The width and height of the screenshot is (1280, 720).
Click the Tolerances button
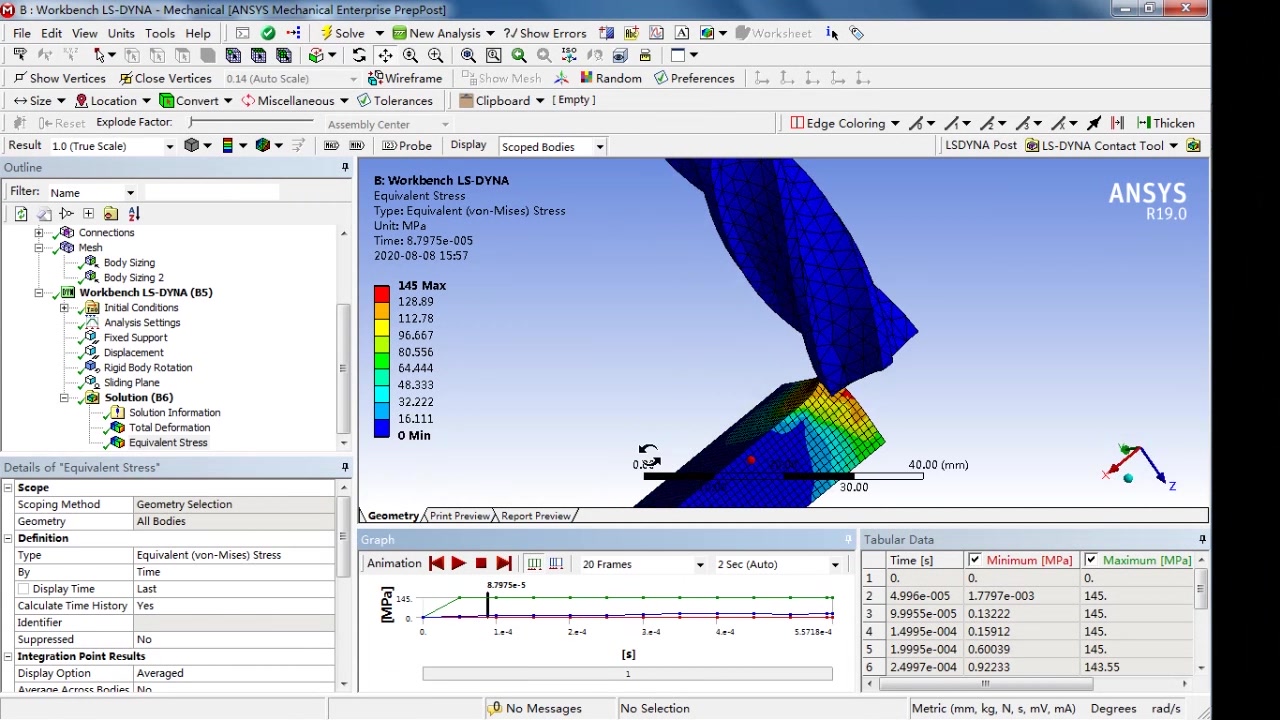click(x=394, y=101)
